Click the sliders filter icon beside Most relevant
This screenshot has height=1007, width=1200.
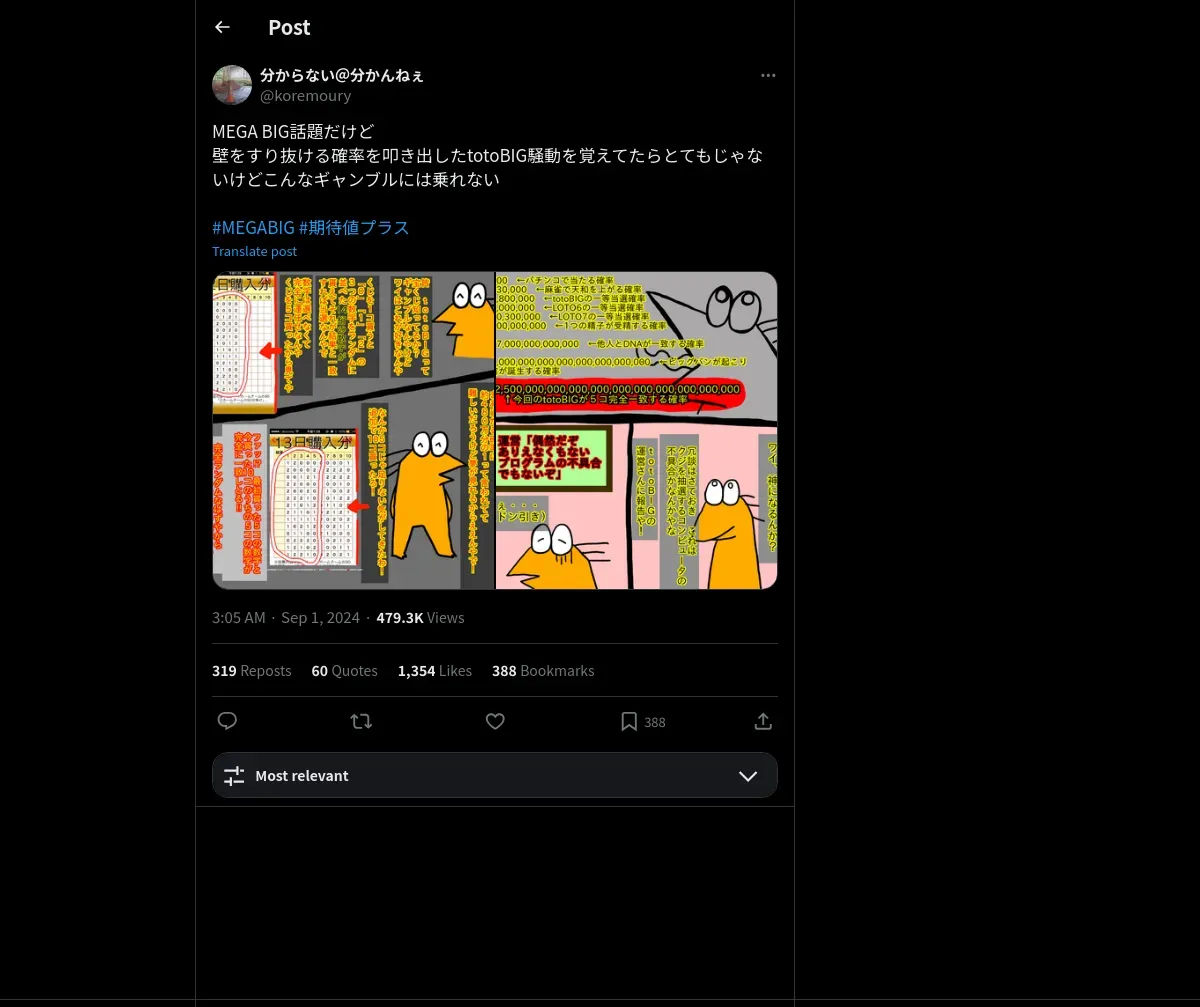(234, 776)
